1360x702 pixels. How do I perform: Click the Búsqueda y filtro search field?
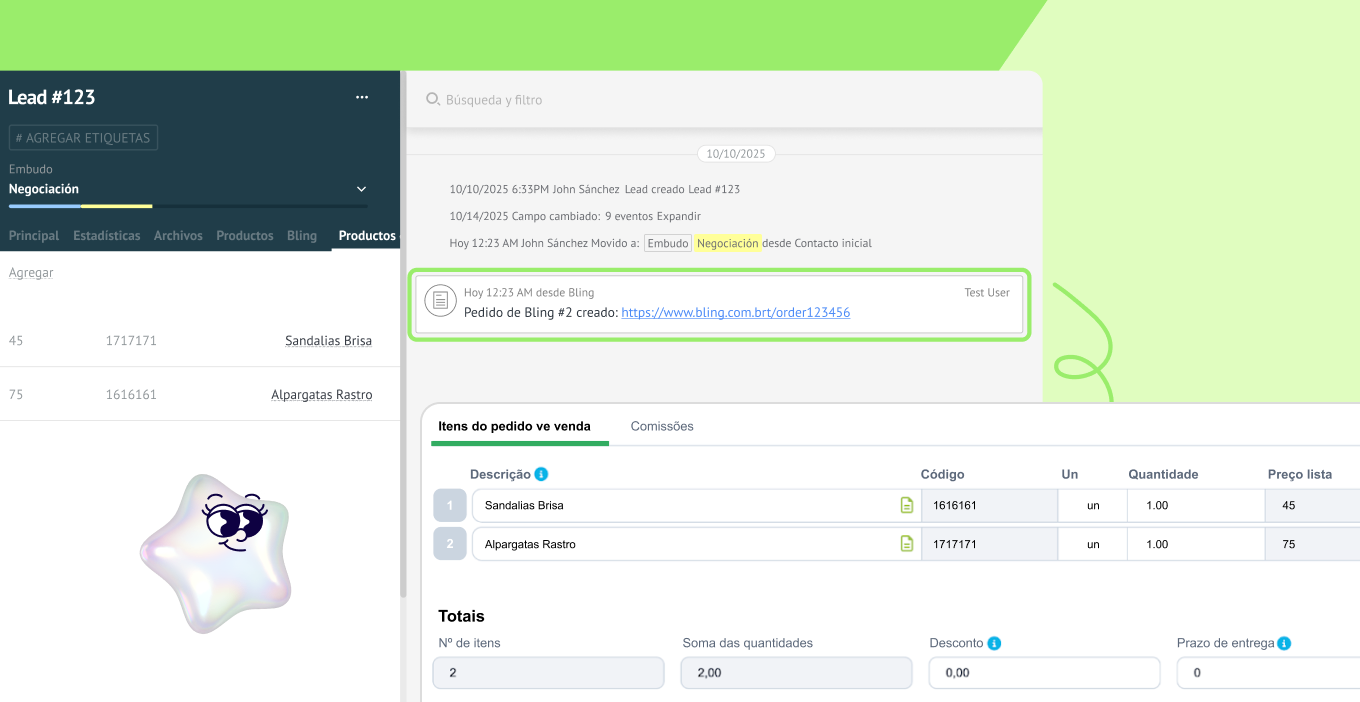[720, 100]
